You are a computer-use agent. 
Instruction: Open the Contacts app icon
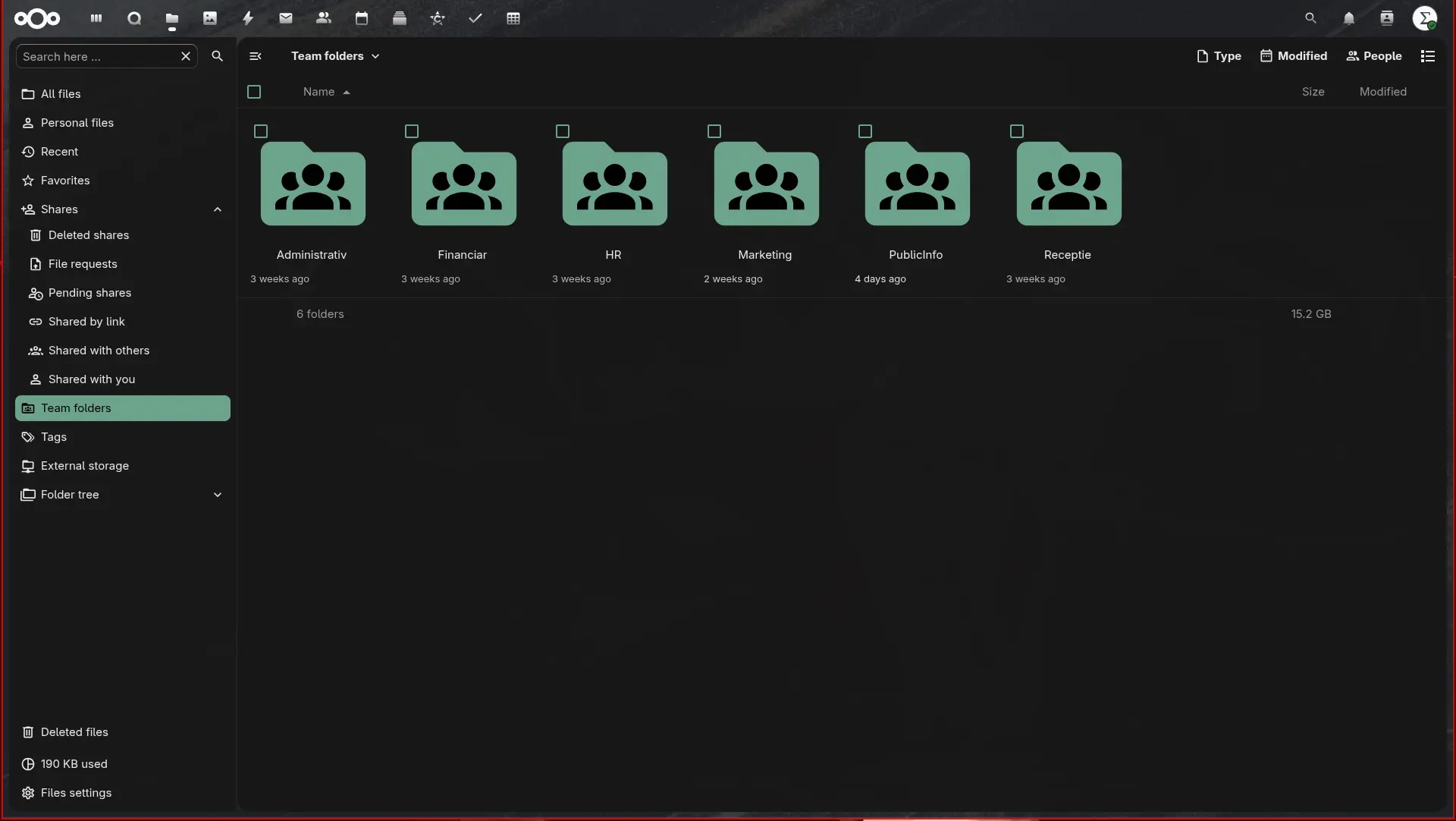pyautogui.click(x=324, y=18)
